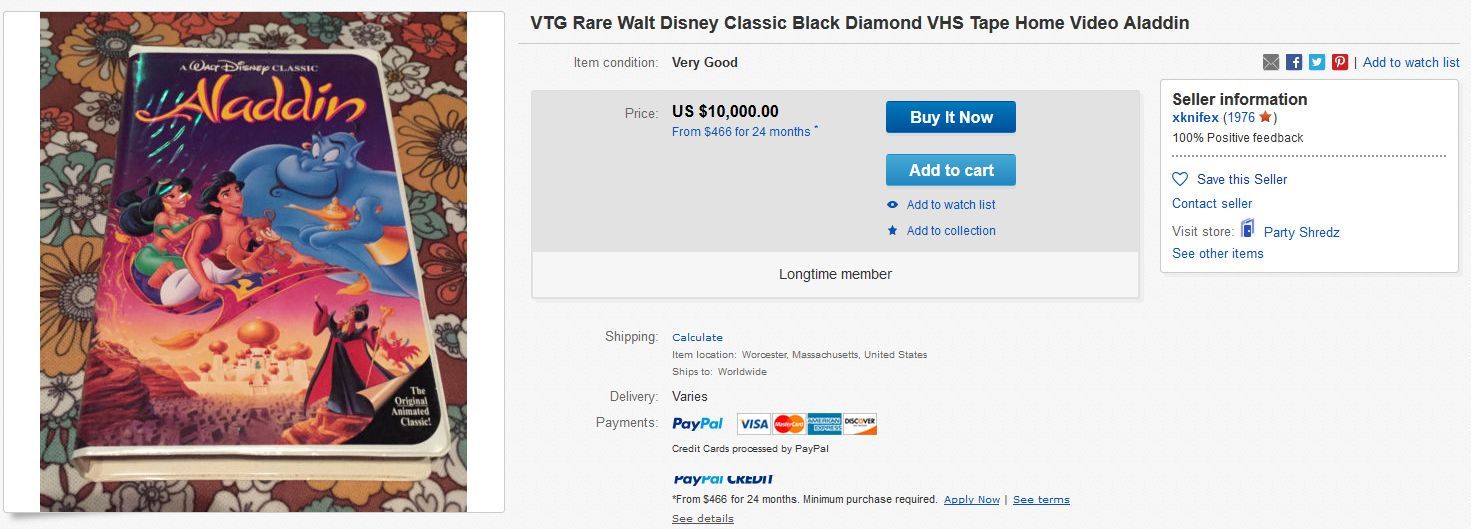Click the heart icon to save seller
The image size is (1471, 529).
(x=1180, y=179)
